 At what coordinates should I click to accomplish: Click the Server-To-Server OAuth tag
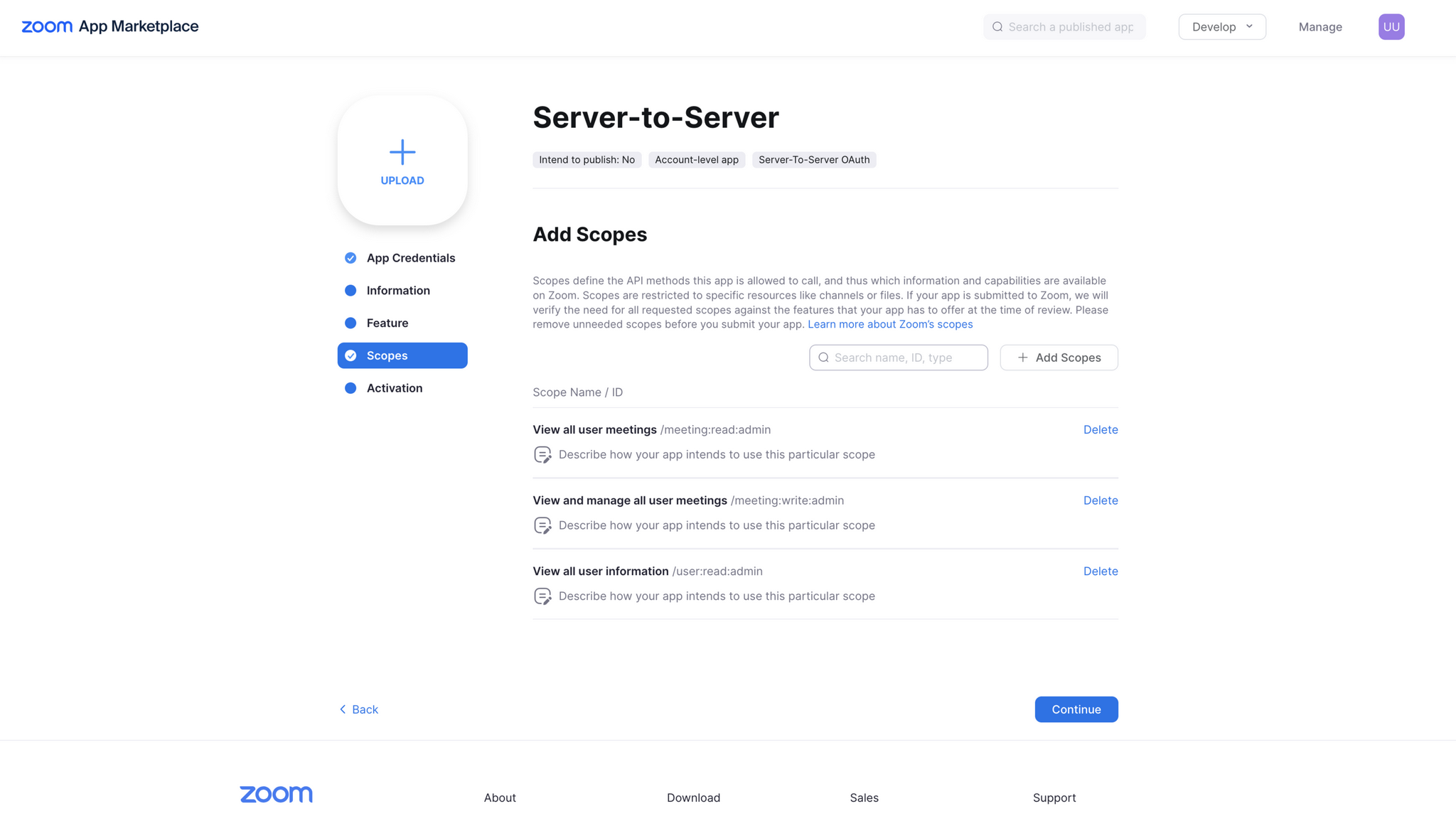tap(814, 160)
